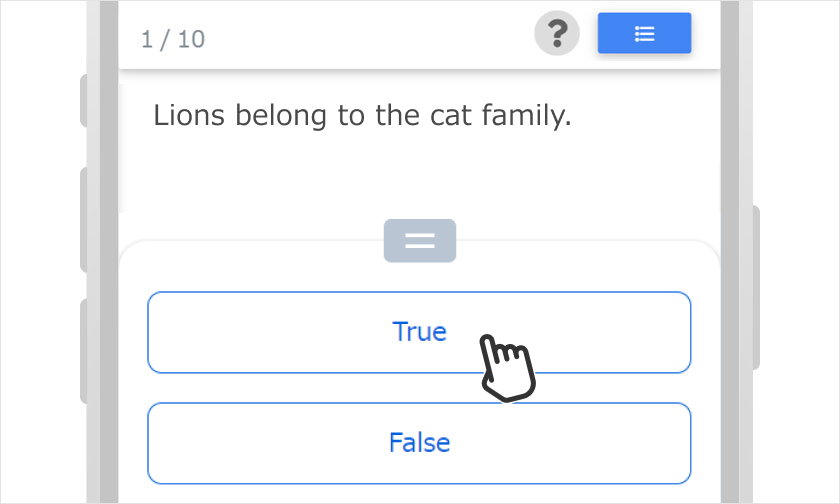Click the "Lions belong to the cat family" statement
The image size is (840, 504).
[362, 116]
